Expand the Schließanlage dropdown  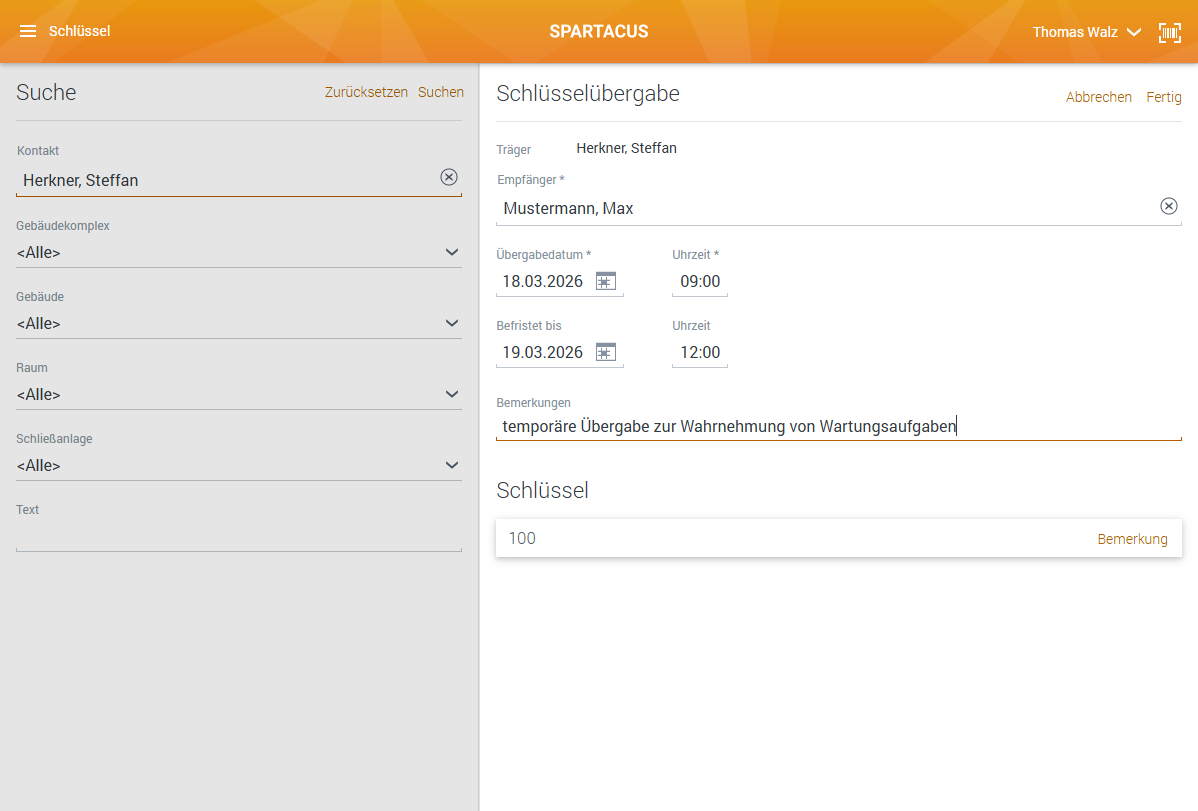click(452, 465)
